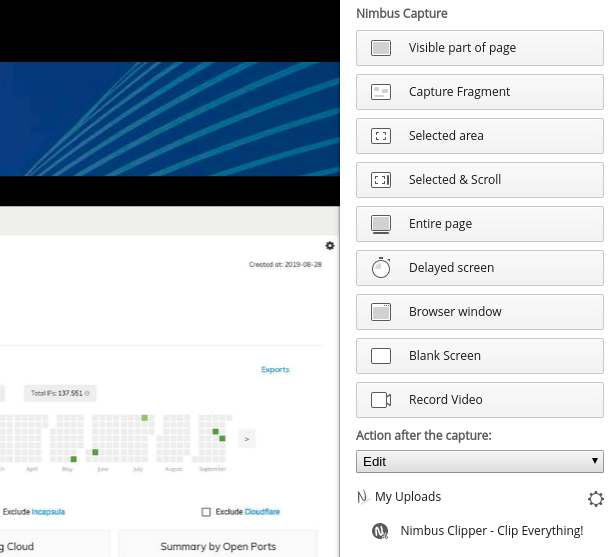Open Nimbus Clipper - Clip Everything link
This screenshot has height=557, width=615.
(x=492, y=531)
